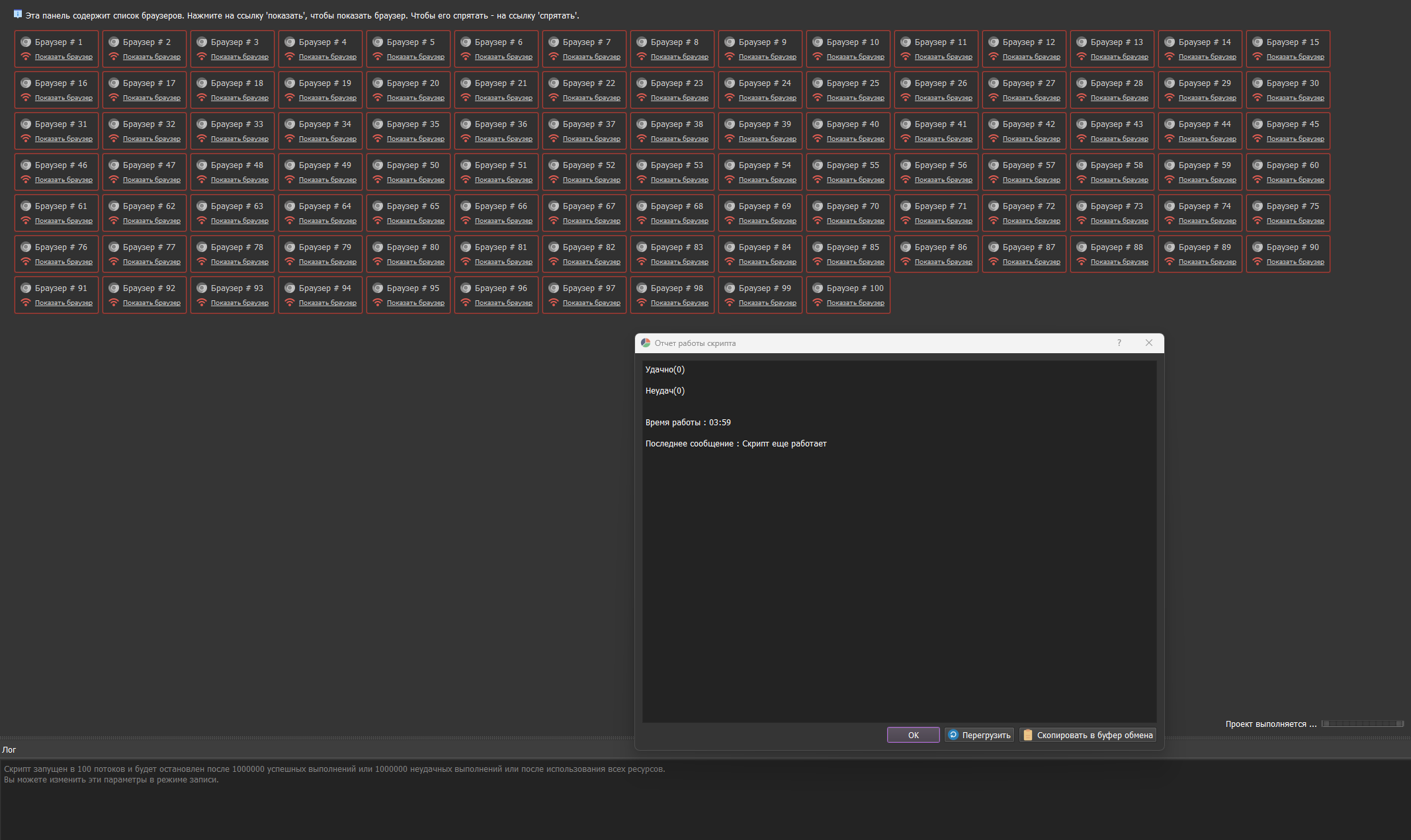The height and width of the screenshot is (840, 1411).
Task: Click the Chrome icon of Браузер # 91
Action: pos(26,288)
